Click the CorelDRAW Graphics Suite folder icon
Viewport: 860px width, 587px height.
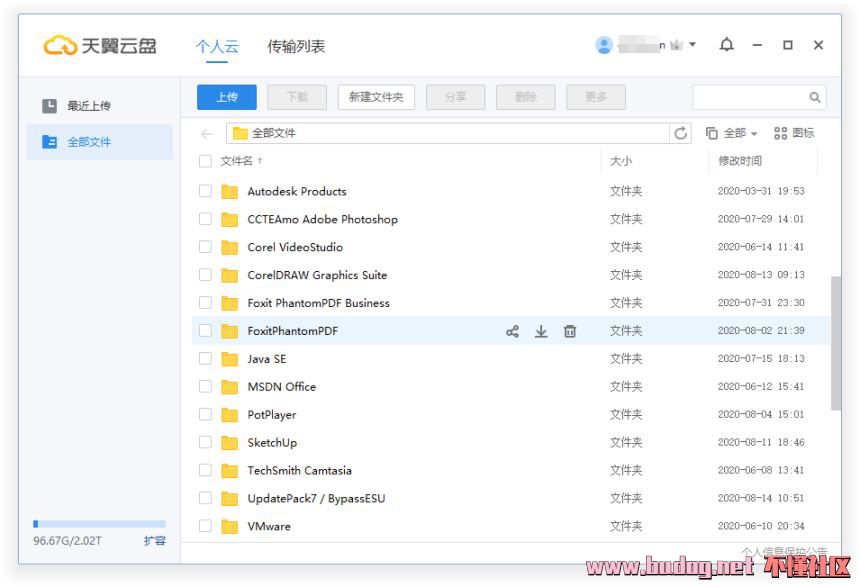(x=229, y=275)
